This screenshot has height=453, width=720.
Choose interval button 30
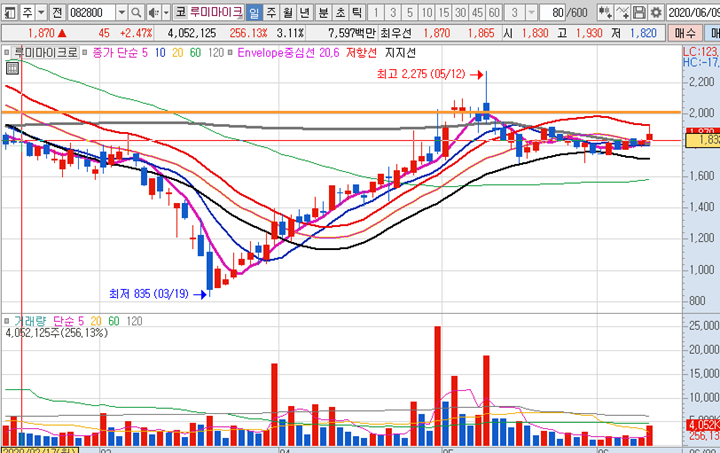coord(461,12)
